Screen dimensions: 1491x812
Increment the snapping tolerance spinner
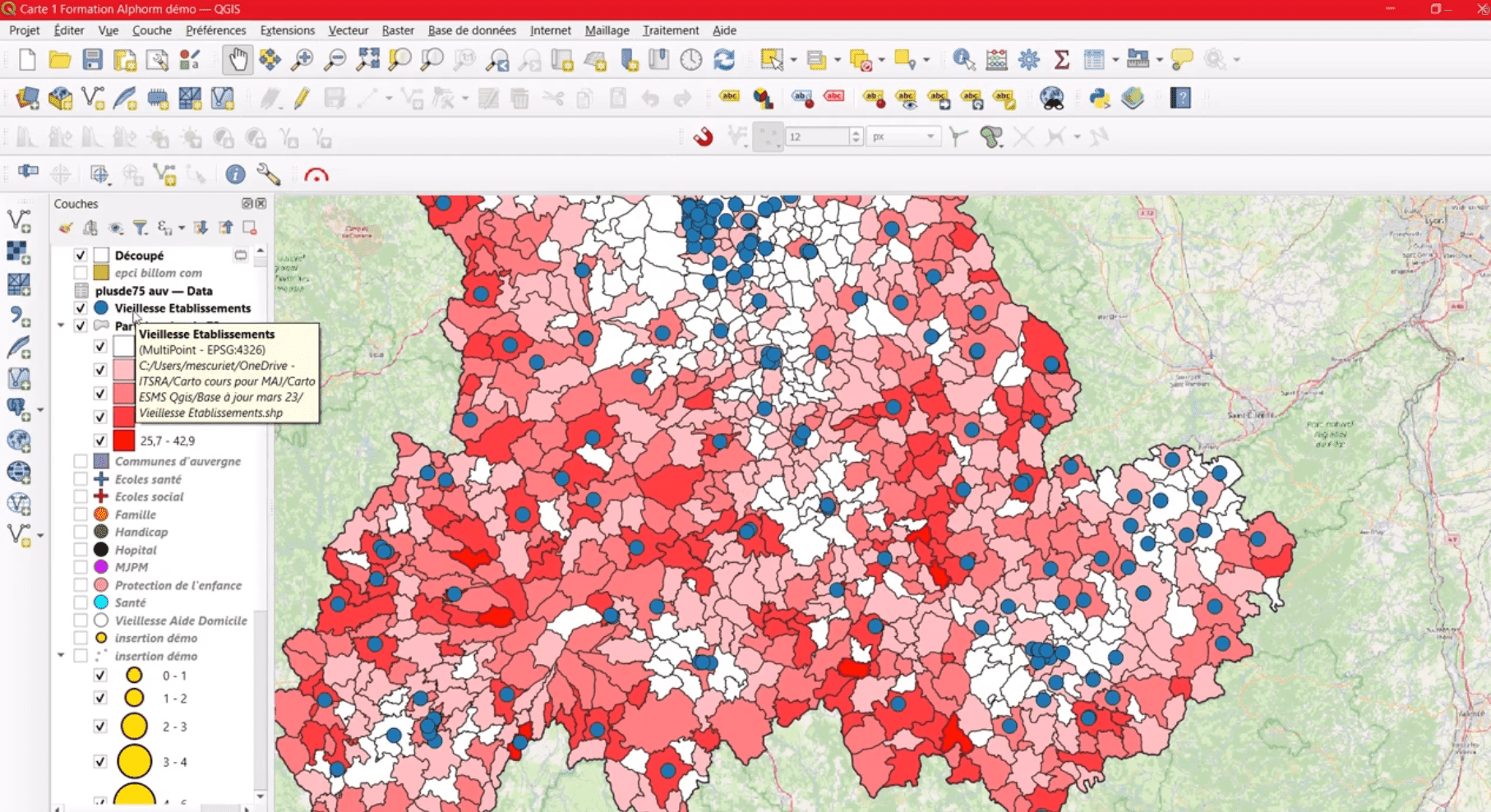pyautogui.click(x=856, y=132)
